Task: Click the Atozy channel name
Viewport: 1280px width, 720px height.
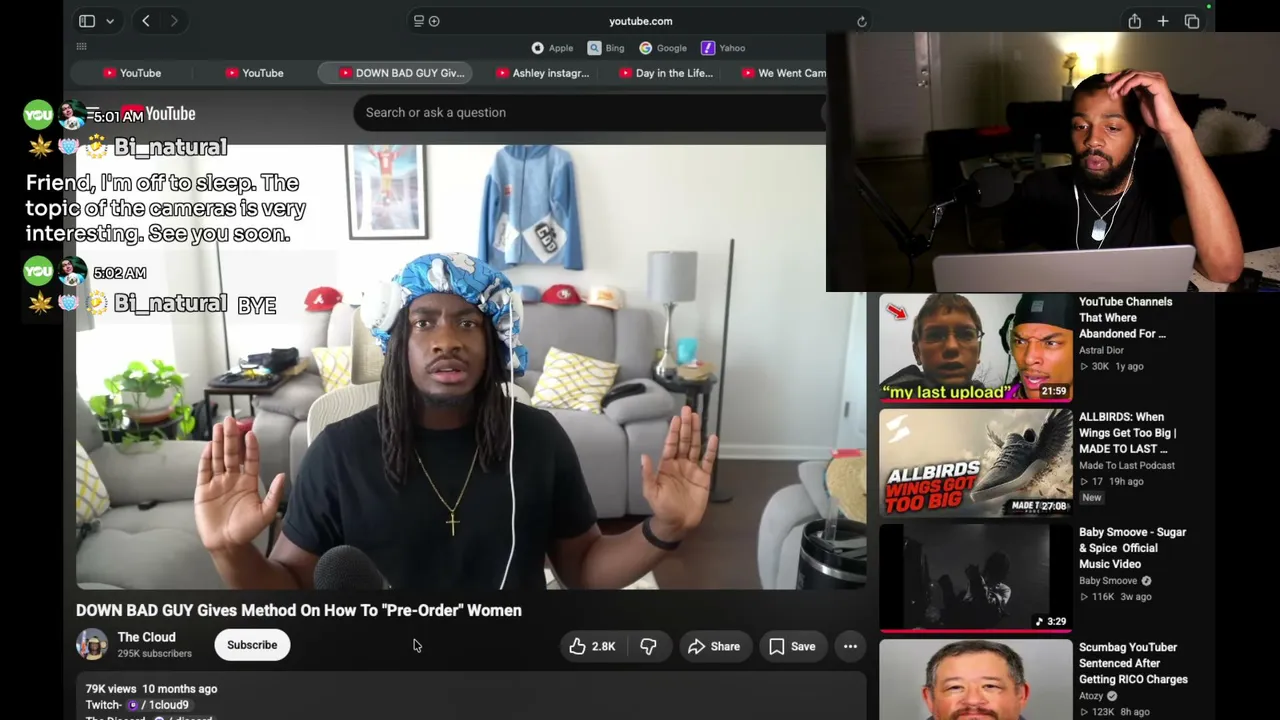Action: click(1091, 696)
